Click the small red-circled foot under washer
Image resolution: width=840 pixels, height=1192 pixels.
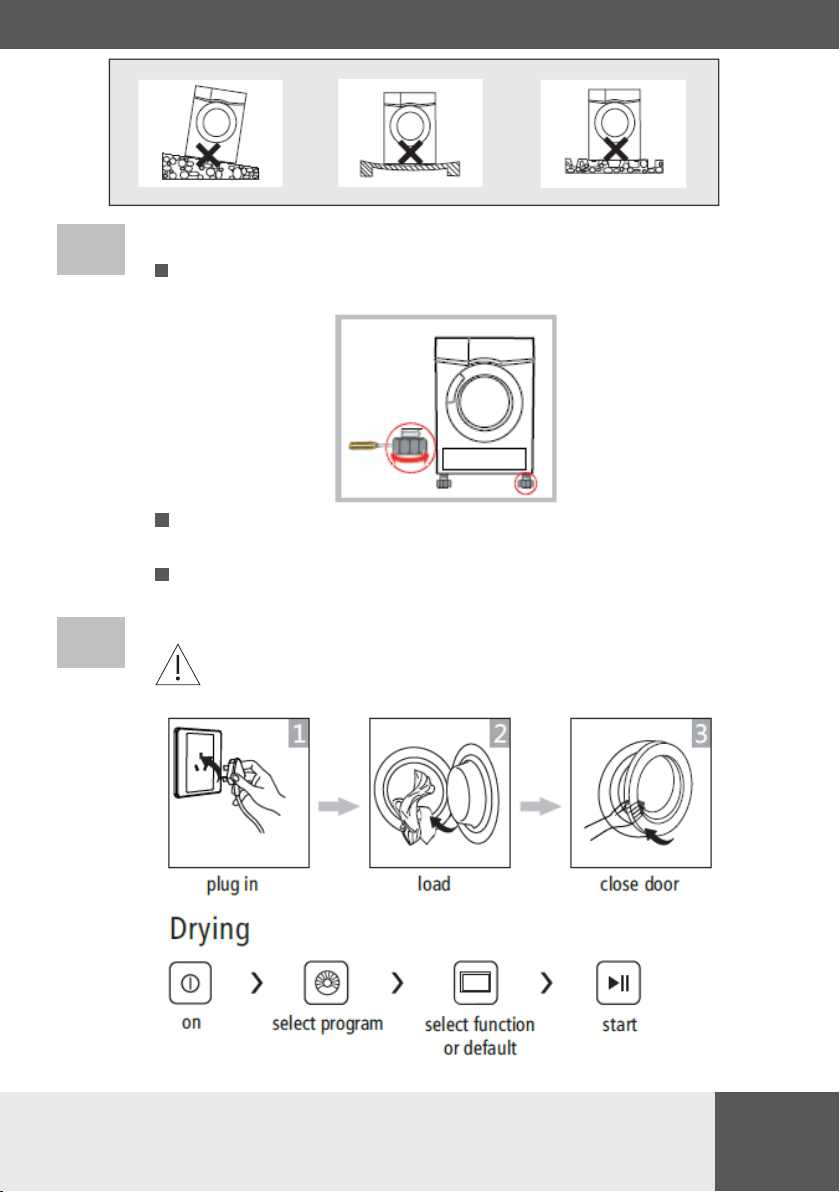point(525,483)
